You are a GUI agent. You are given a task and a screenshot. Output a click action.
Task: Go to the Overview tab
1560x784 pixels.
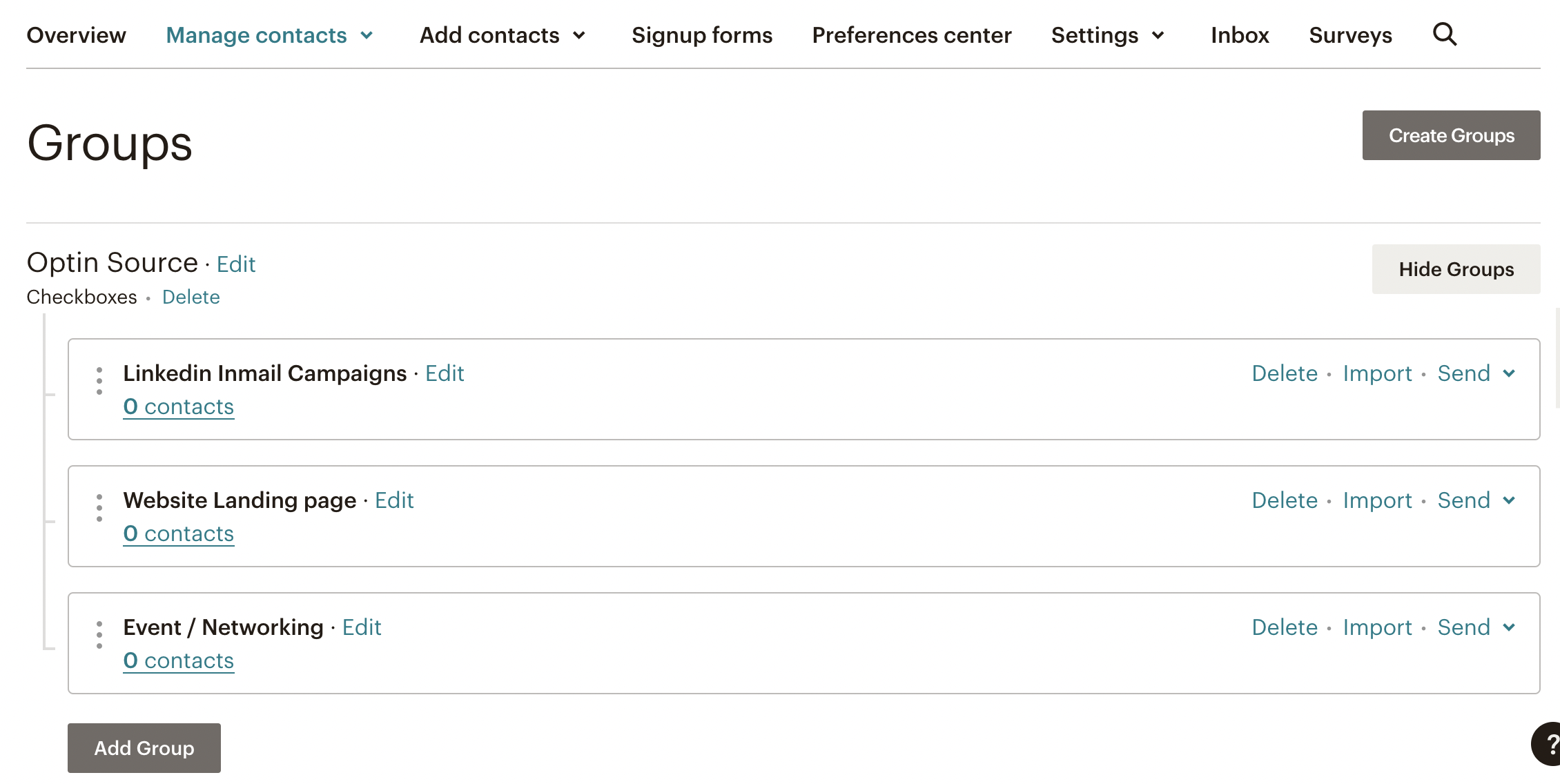[76, 35]
